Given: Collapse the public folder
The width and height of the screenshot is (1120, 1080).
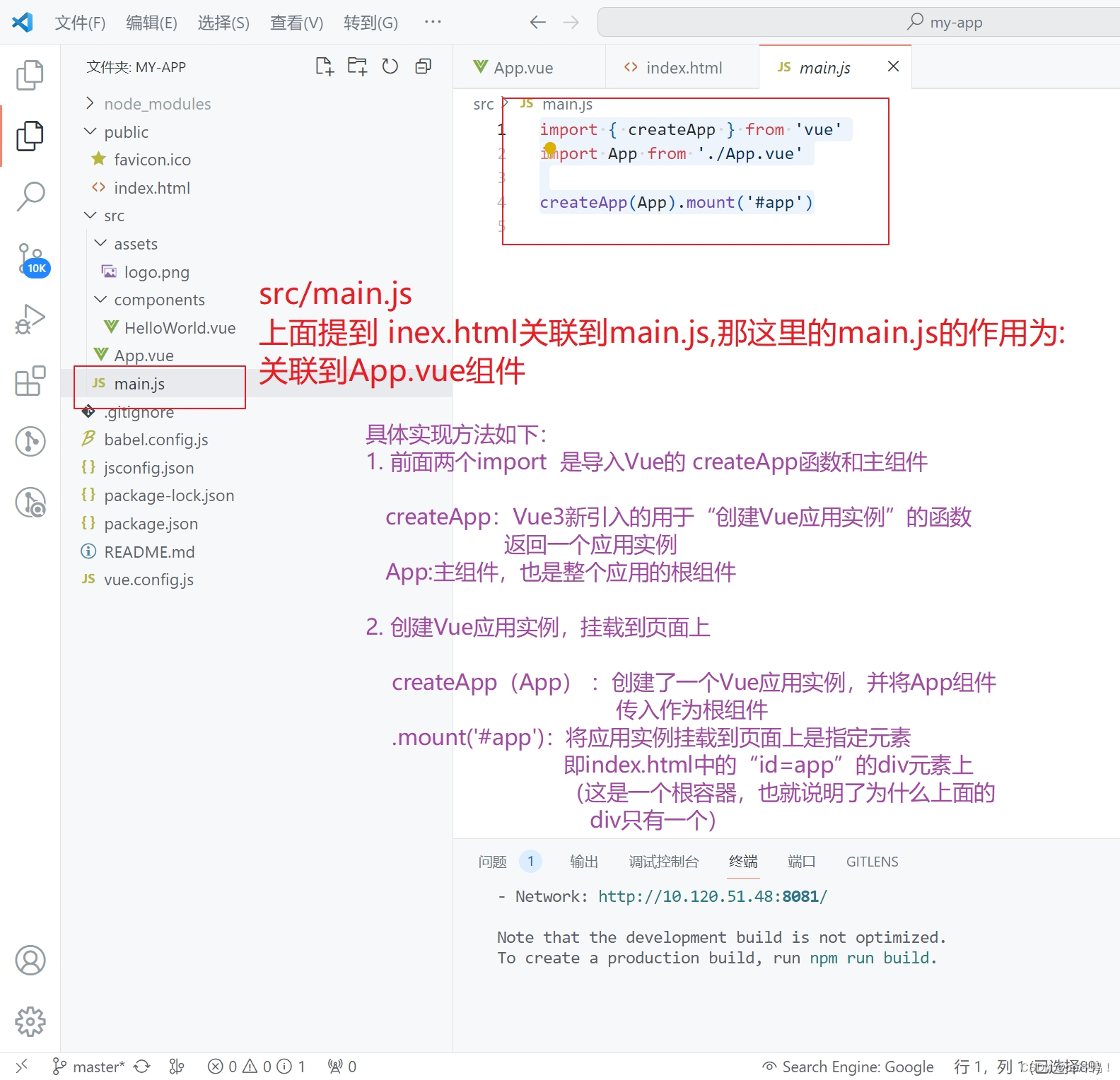Looking at the screenshot, I should pos(126,132).
